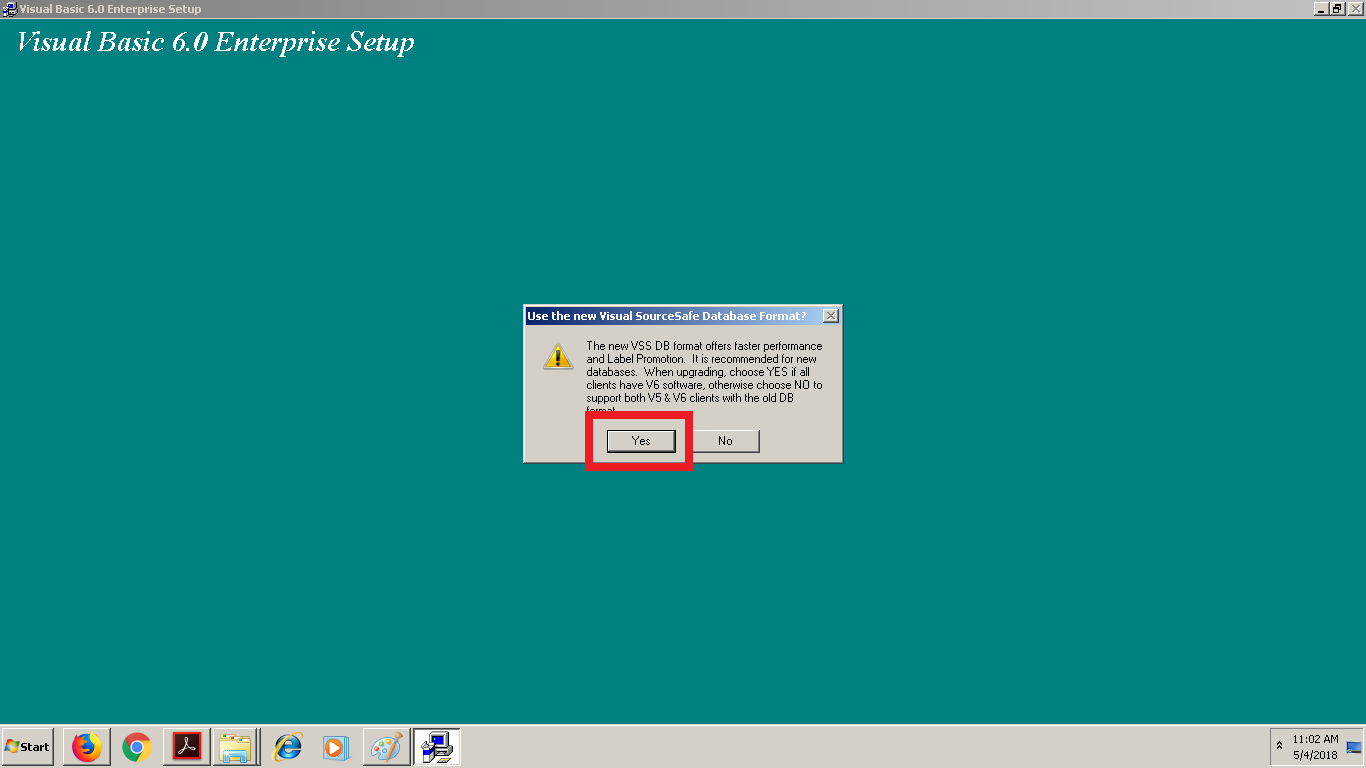Open Windows Explorer folder icon on taskbar

point(236,747)
